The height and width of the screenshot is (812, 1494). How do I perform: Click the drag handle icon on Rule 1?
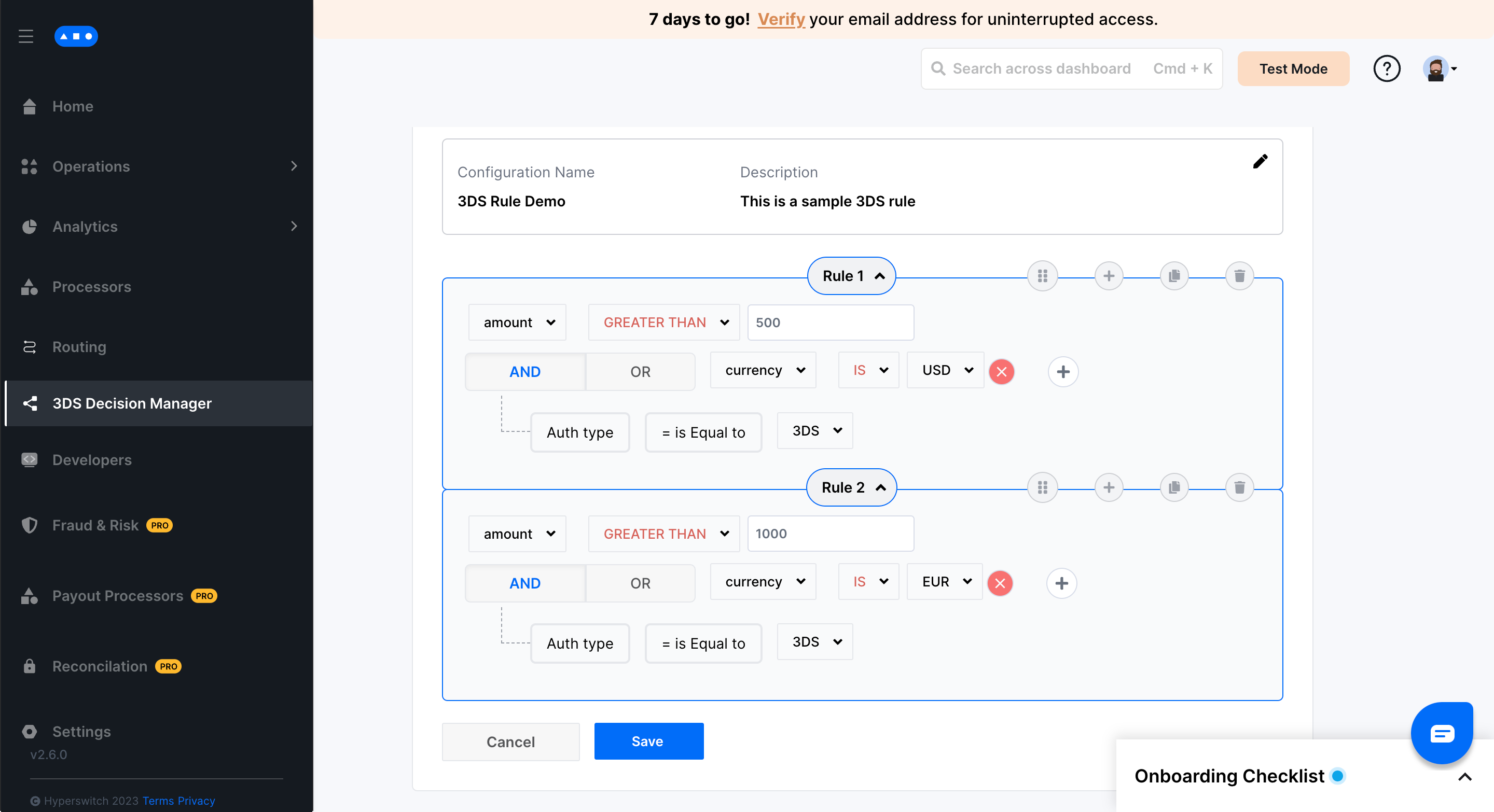1042,276
